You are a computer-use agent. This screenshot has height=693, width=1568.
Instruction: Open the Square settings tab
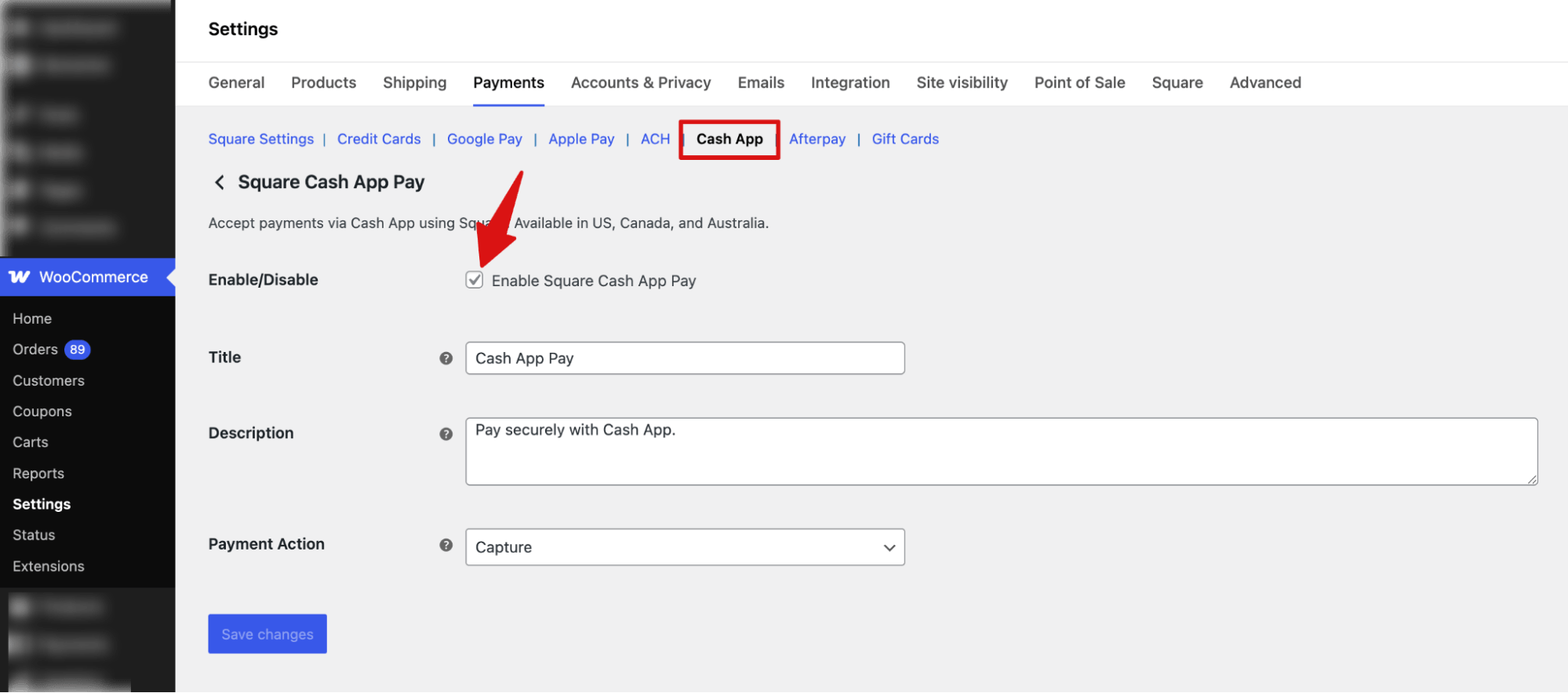click(x=1177, y=83)
